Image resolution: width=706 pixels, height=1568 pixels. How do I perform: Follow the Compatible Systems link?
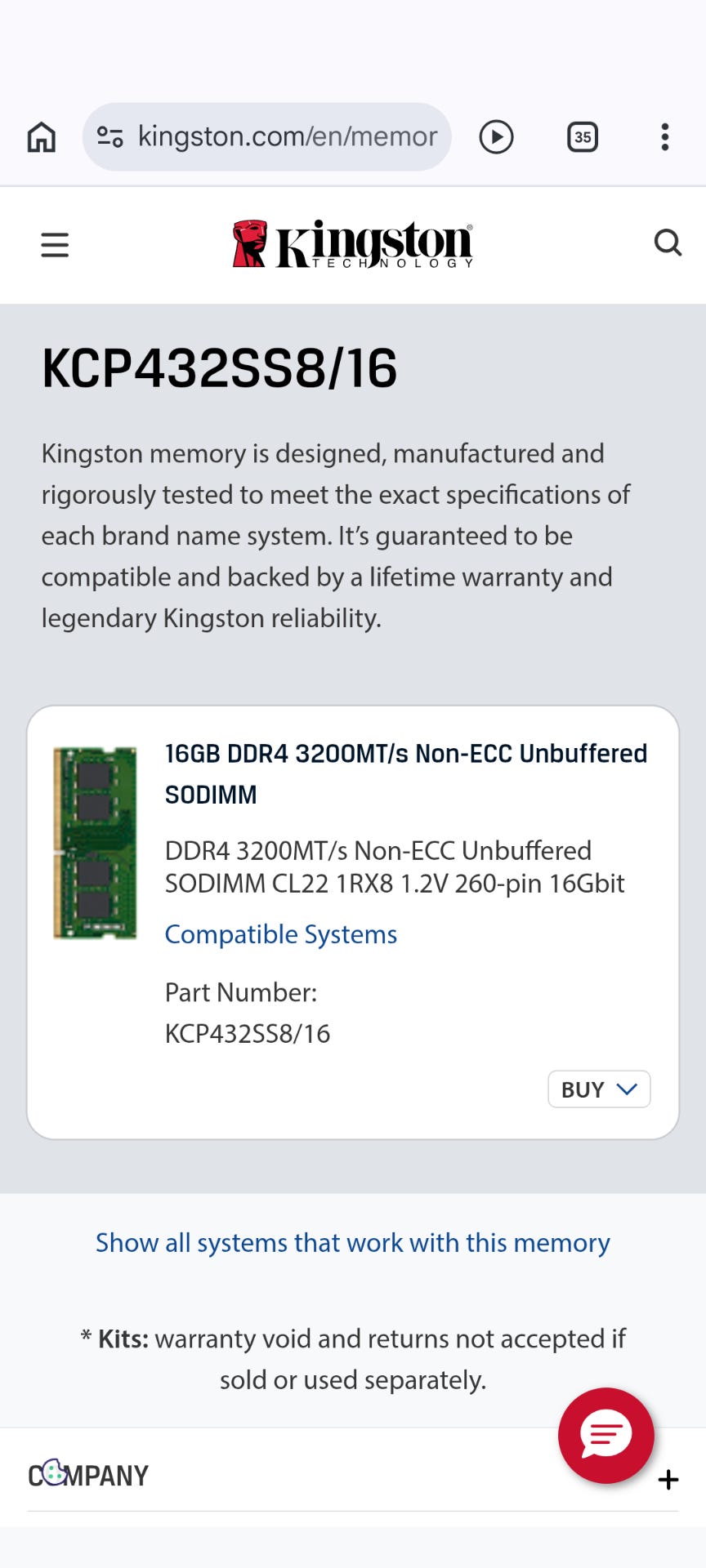click(x=280, y=934)
